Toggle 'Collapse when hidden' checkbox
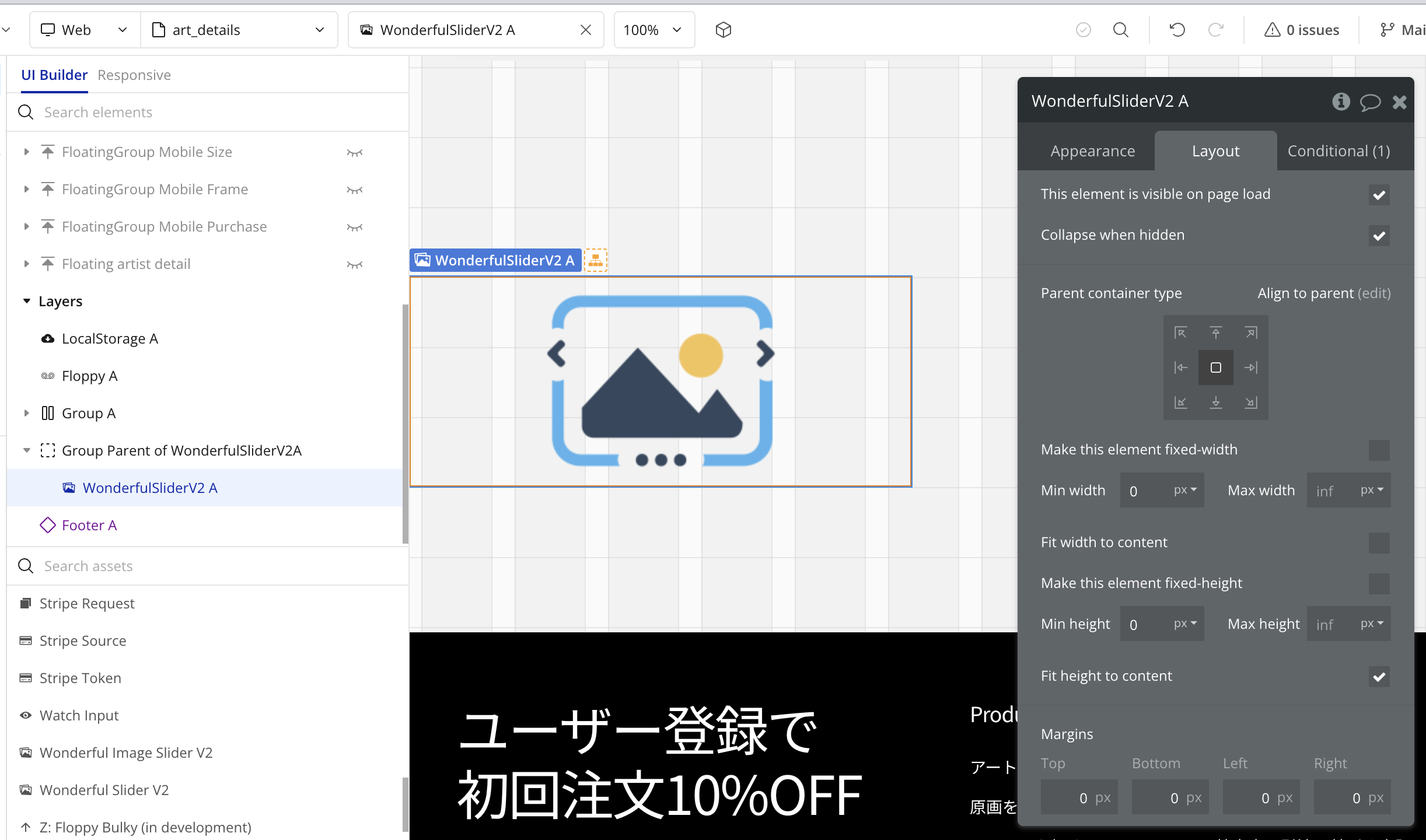Screen dimensions: 1426x840 point(1379,236)
